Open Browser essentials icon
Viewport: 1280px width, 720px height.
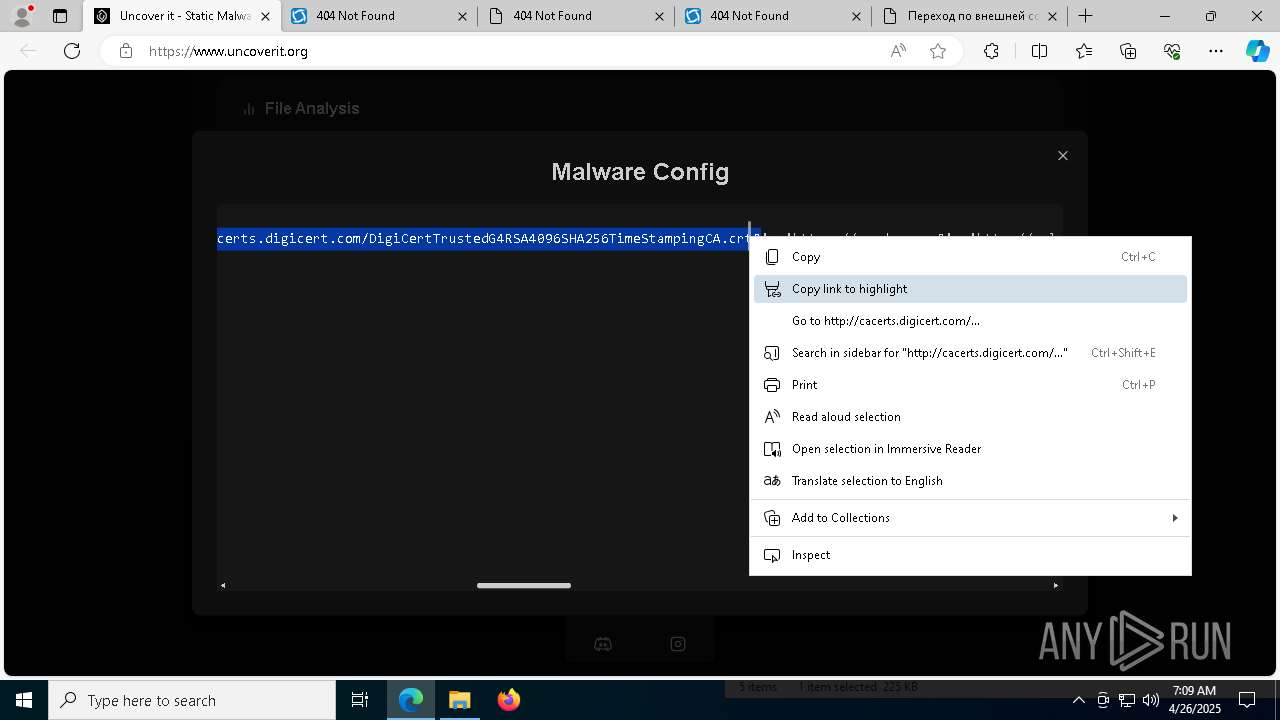coord(1172,51)
